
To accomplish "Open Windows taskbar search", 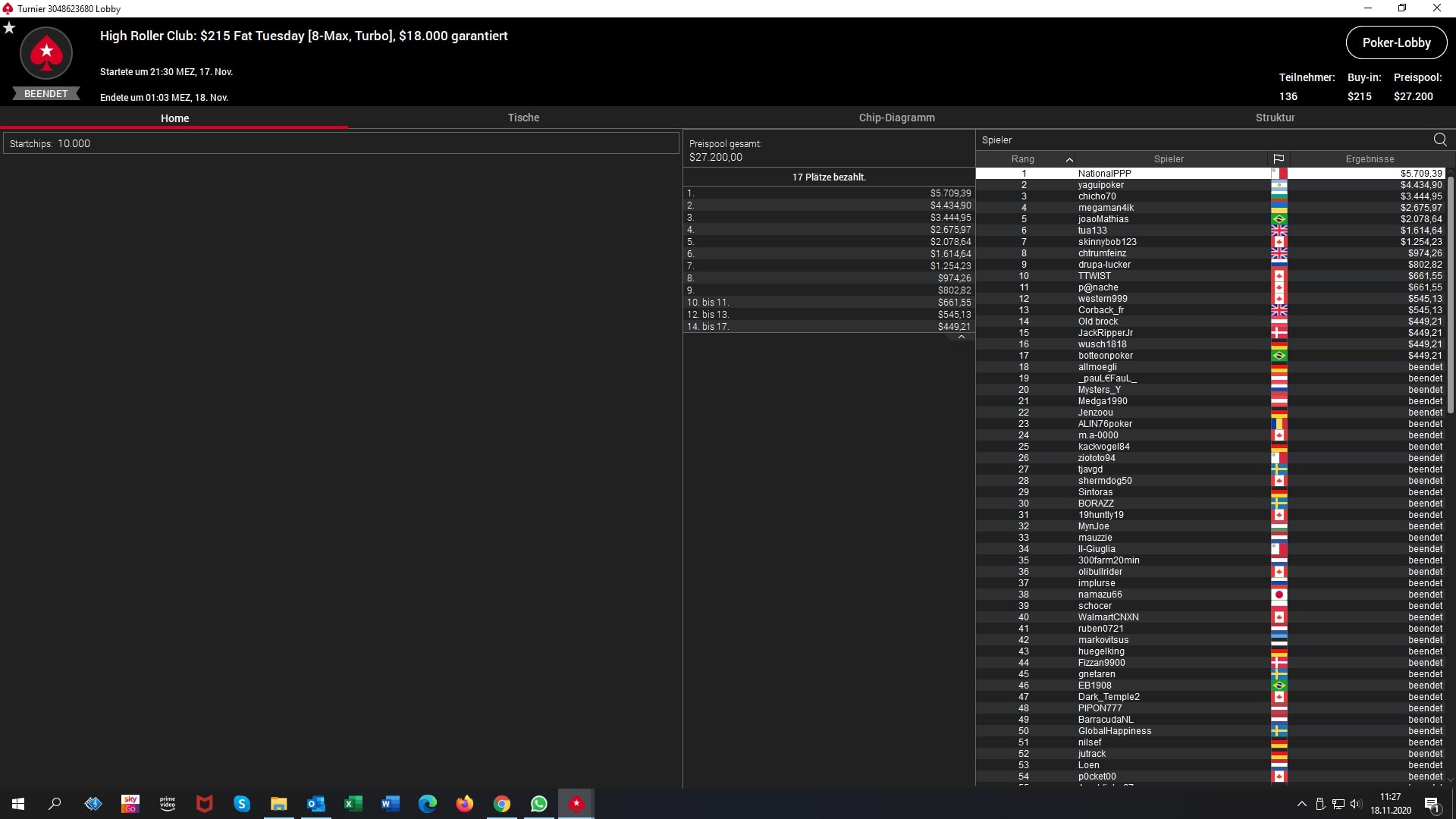I will [55, 804].
